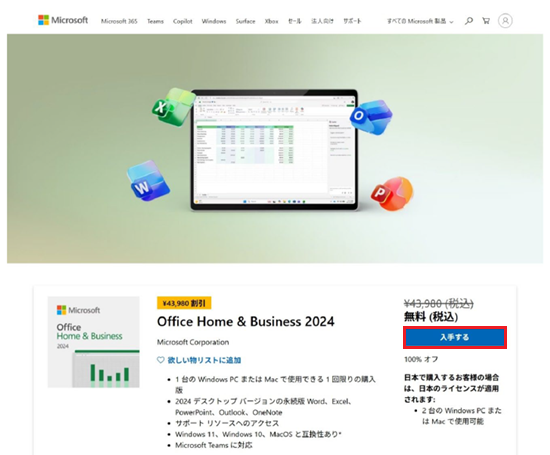This screenshot has width=550, height=455.
Task: Click the Windows 11、Windows 10 compatibility bullet
Action: click(x=258, y=434)
